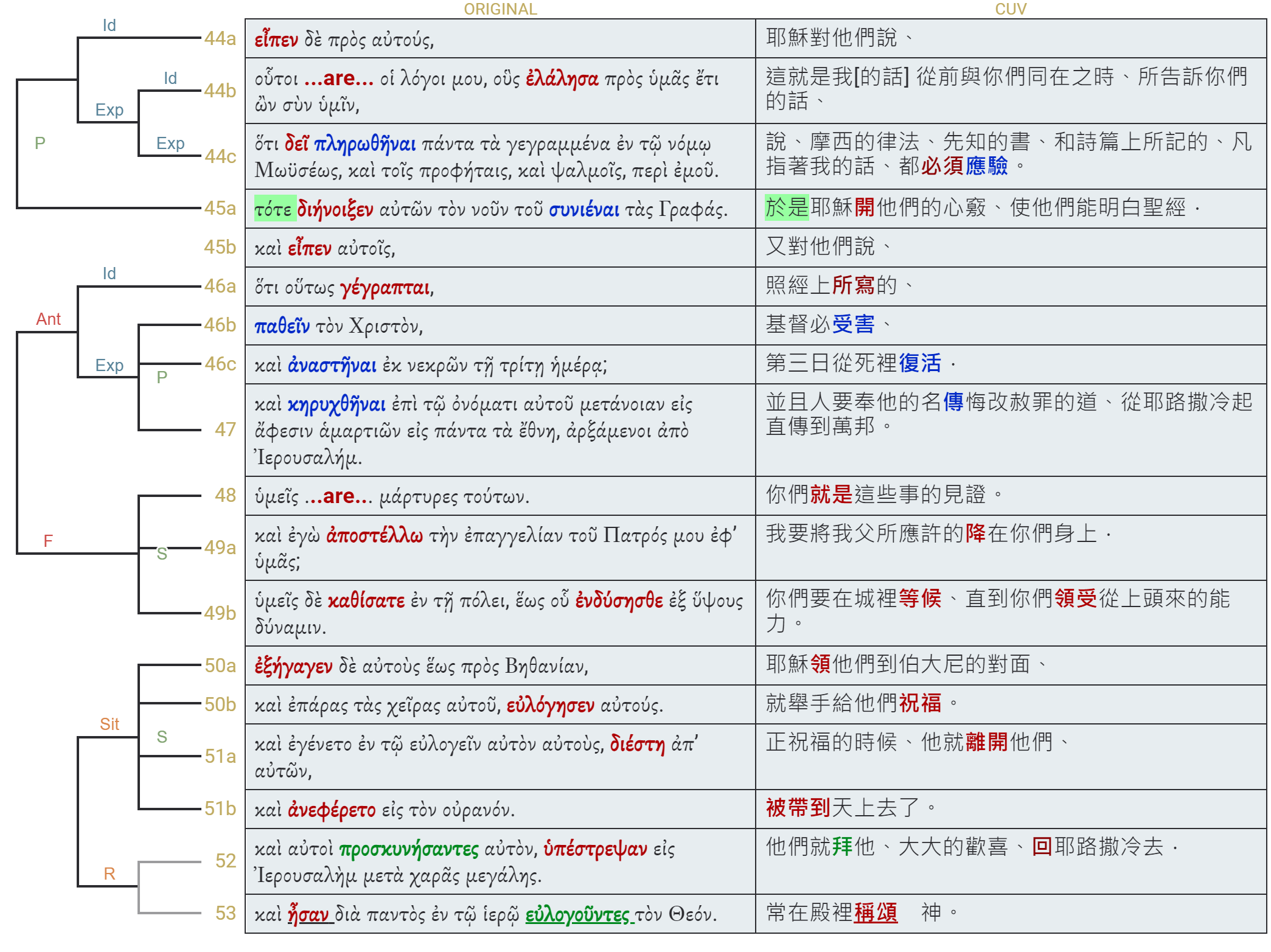Select verse label 46b
1271x952 pixels.
[x=220, y=325]
